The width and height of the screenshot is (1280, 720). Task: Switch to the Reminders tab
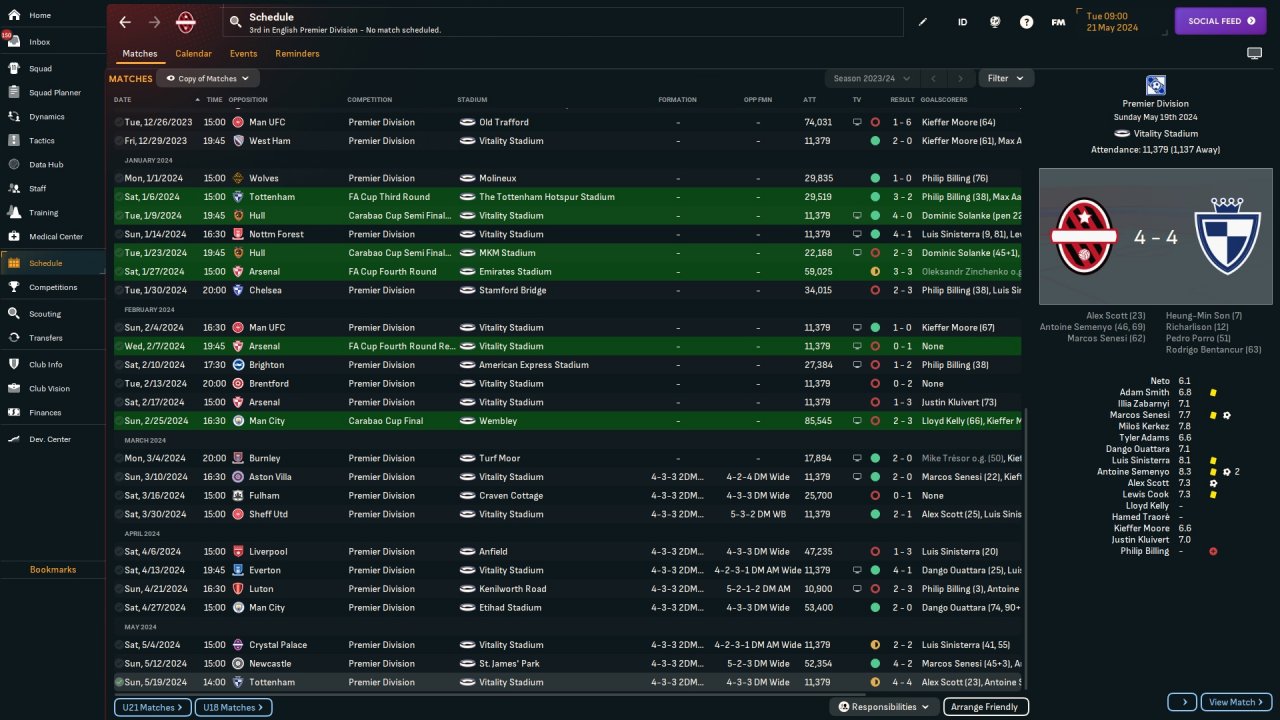[x=297, y=54]
